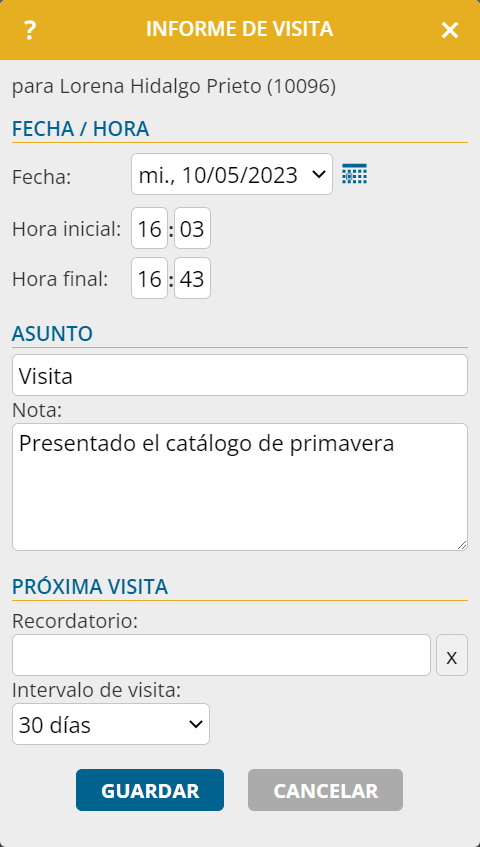Click the Informe de Visita title bar

coord(240,29)
